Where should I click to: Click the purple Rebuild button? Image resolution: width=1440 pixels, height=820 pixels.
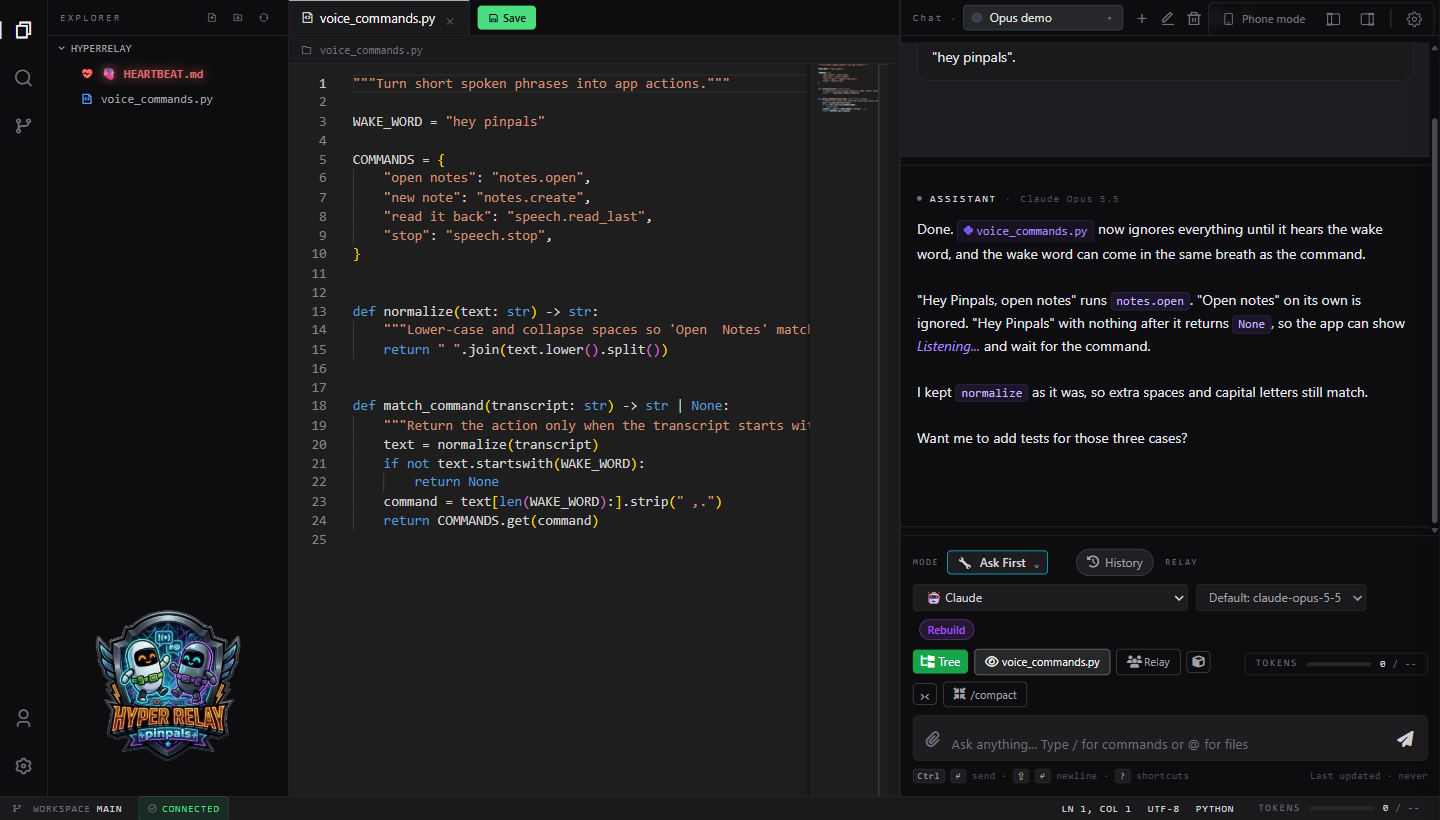946,630
